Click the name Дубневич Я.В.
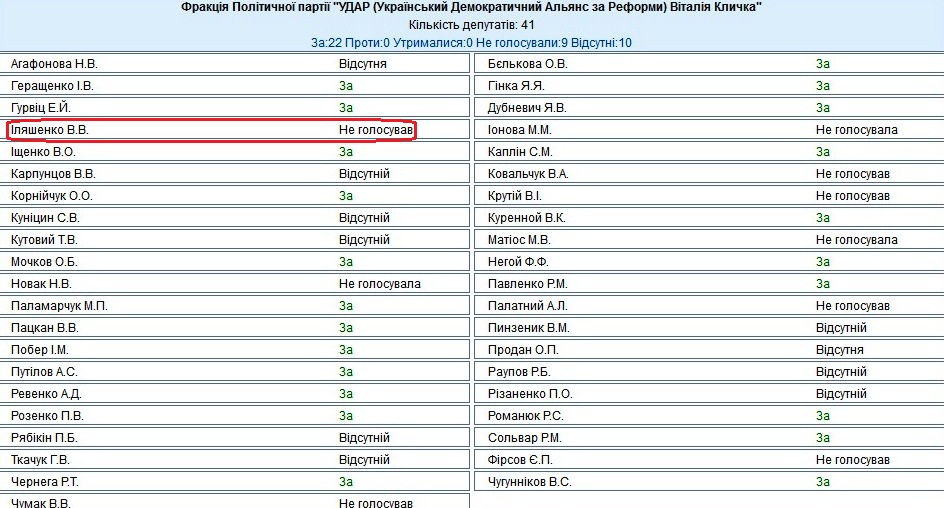944x508 pixels. (527, 108)
